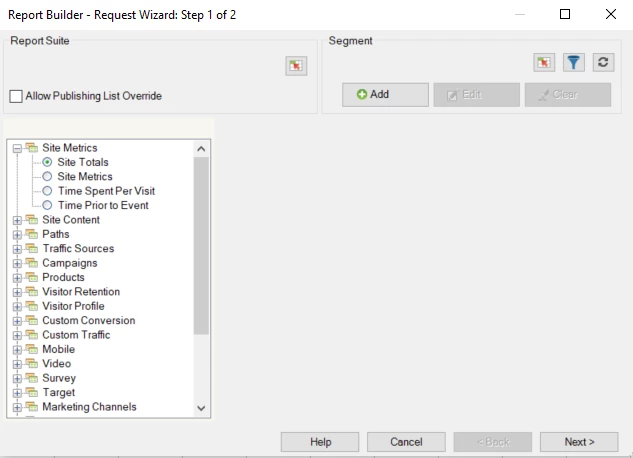Image resolution: width=633 pixels, height=458 pixels.
Task: Click the Visitor Retention folder icon
Action: tap(31, 291)
